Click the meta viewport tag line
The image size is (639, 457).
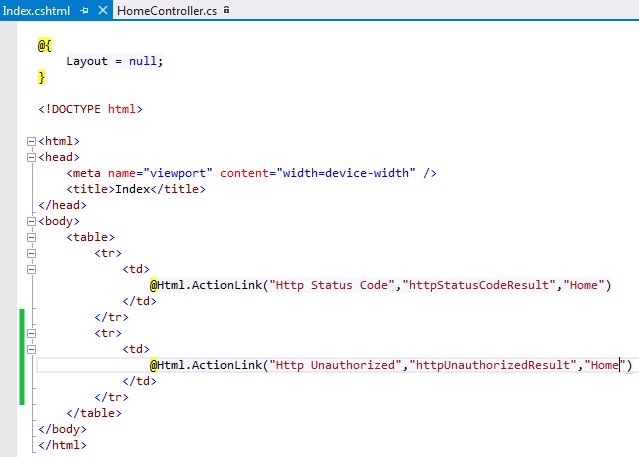[251, 173]
